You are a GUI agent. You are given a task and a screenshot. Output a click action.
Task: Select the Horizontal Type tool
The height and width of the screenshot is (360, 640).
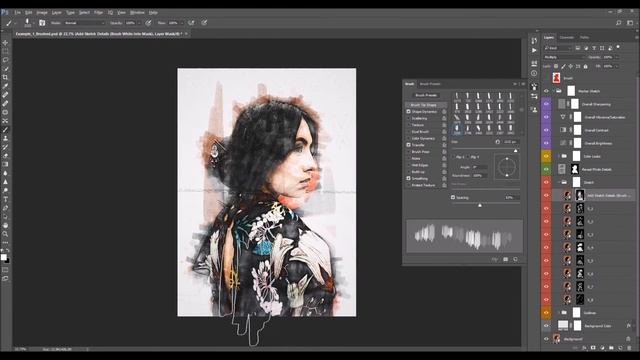click(x=5, y=199)
